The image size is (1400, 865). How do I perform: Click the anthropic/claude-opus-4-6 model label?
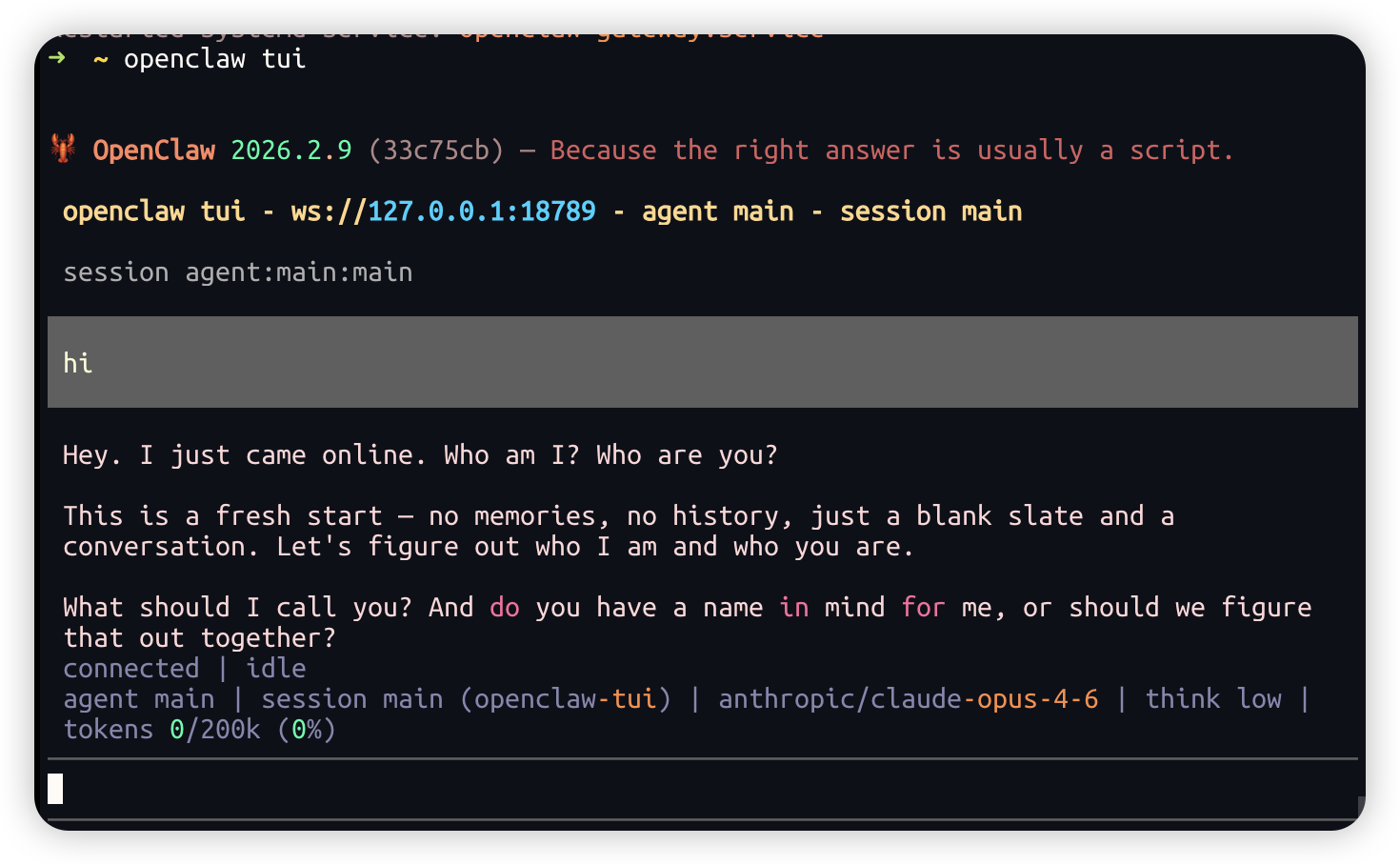908,699
